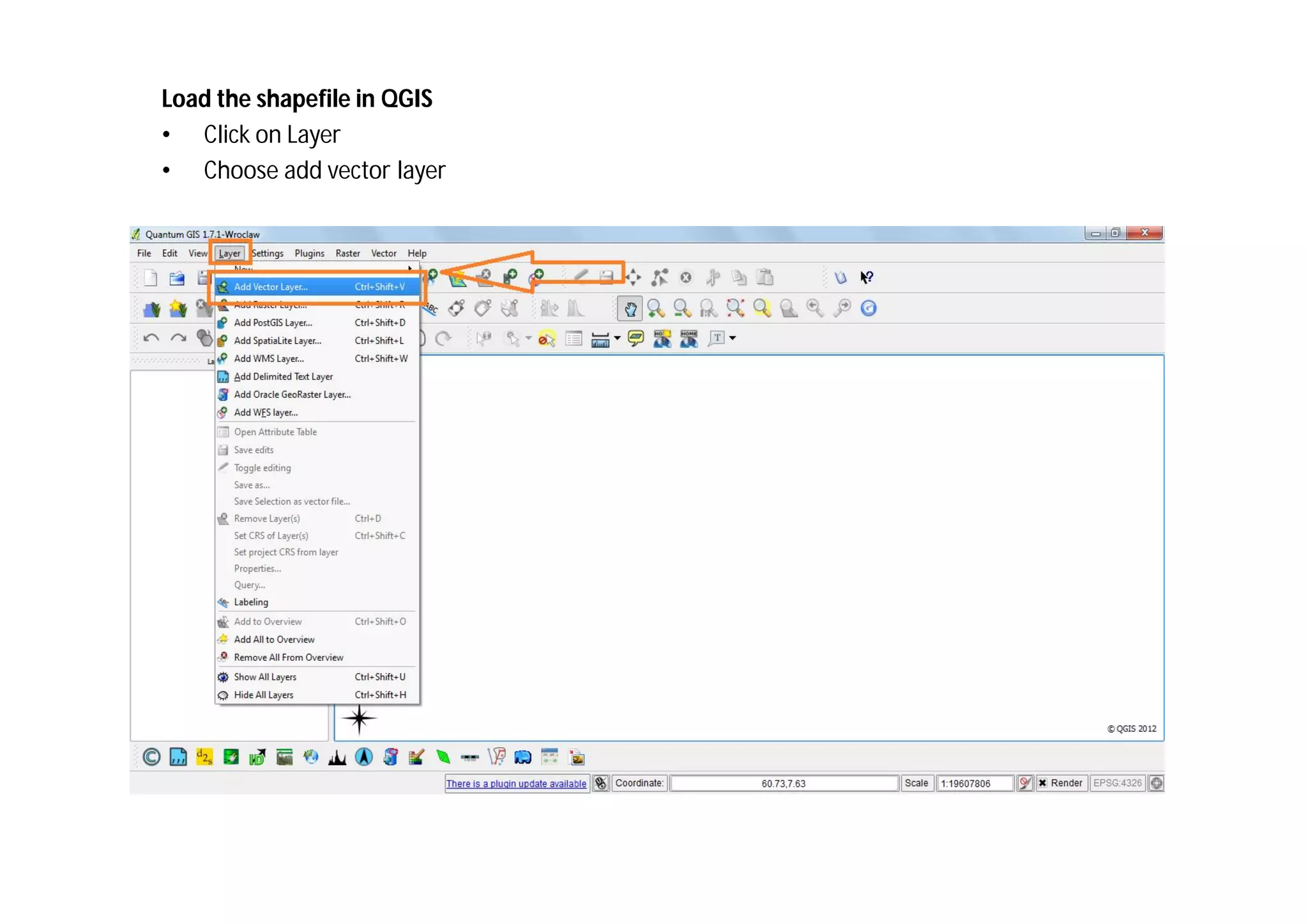Click the Map Tips speech bubble icon
The height and width of the screenshot is (924, 1308).
tap(635, 338)
